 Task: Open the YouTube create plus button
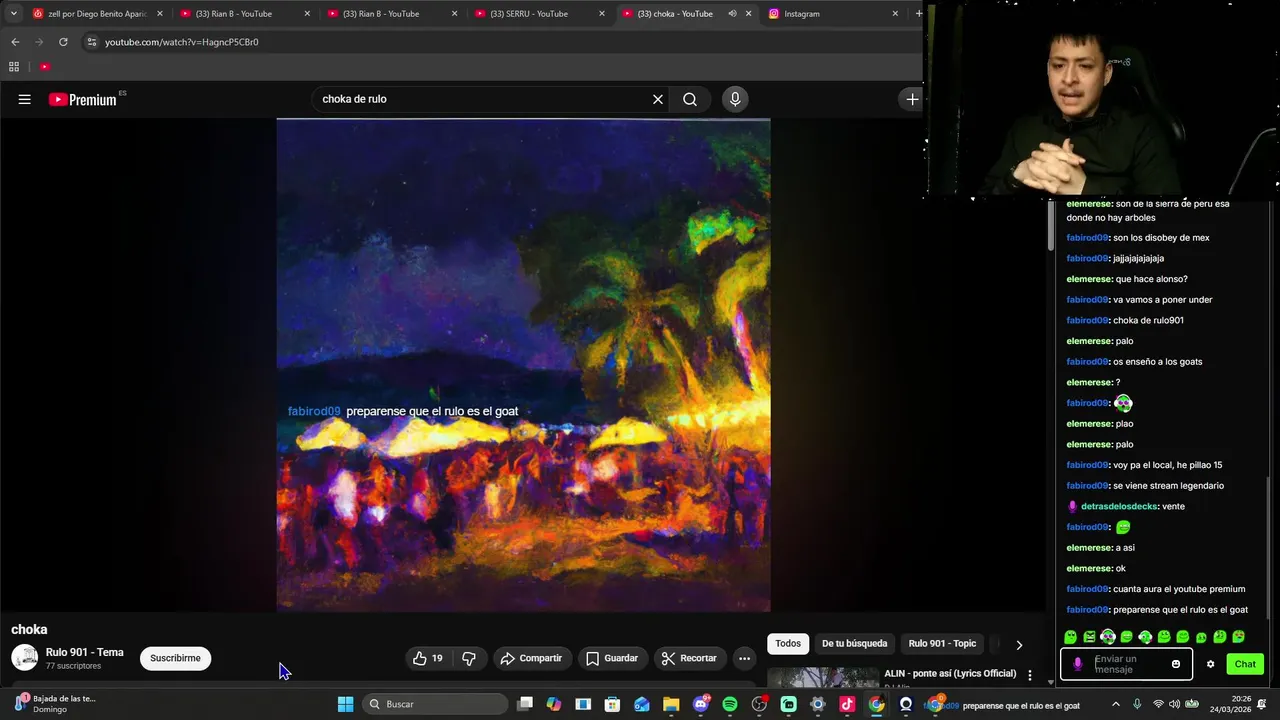click(x=912, y=99)
